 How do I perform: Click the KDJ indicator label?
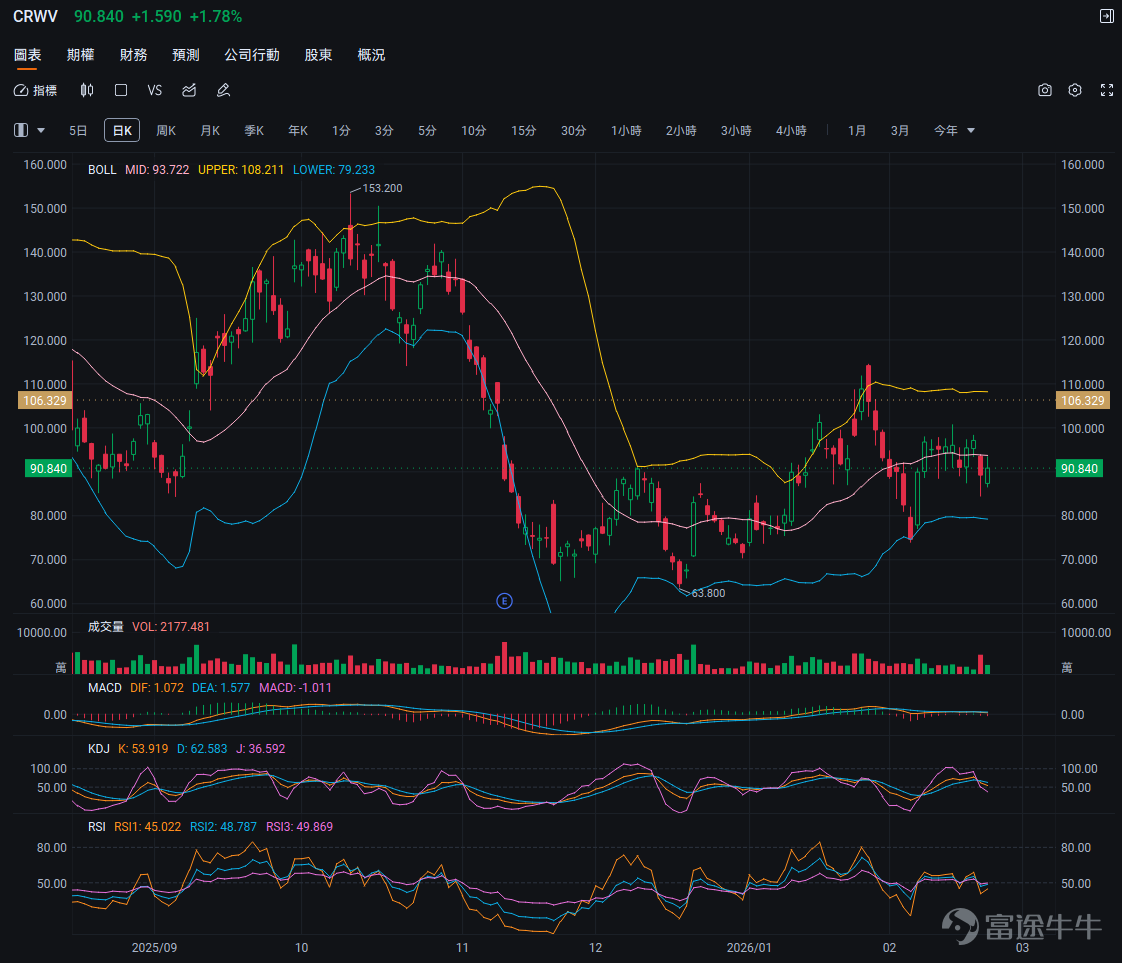tap(99, 748)
